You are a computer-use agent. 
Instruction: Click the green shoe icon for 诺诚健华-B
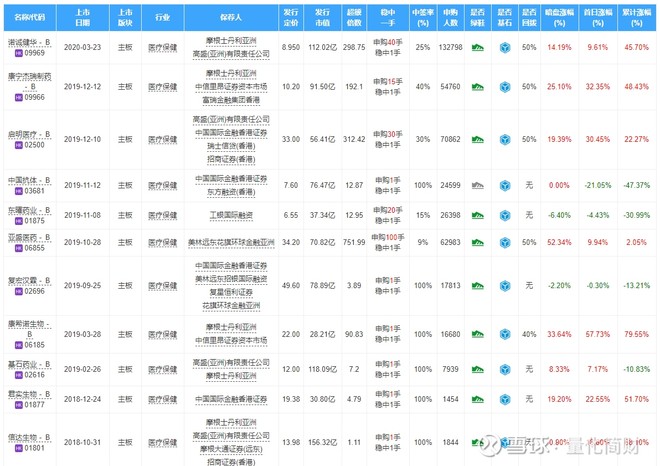coord(478,48)
